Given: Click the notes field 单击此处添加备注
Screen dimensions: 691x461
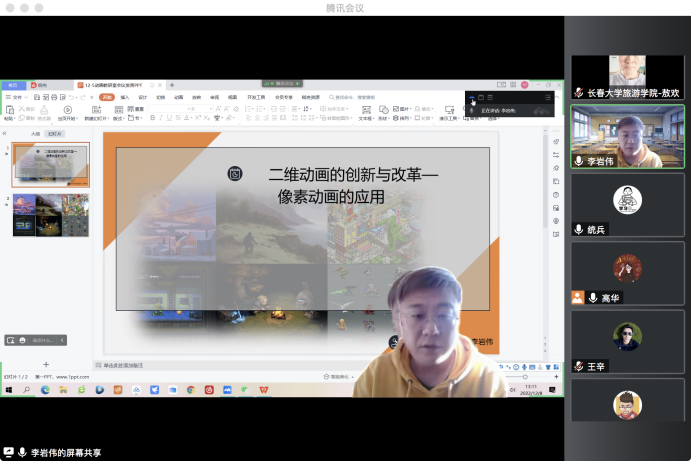Looking at the screenshot, I should pyautogui.click(x=123, y=365).
